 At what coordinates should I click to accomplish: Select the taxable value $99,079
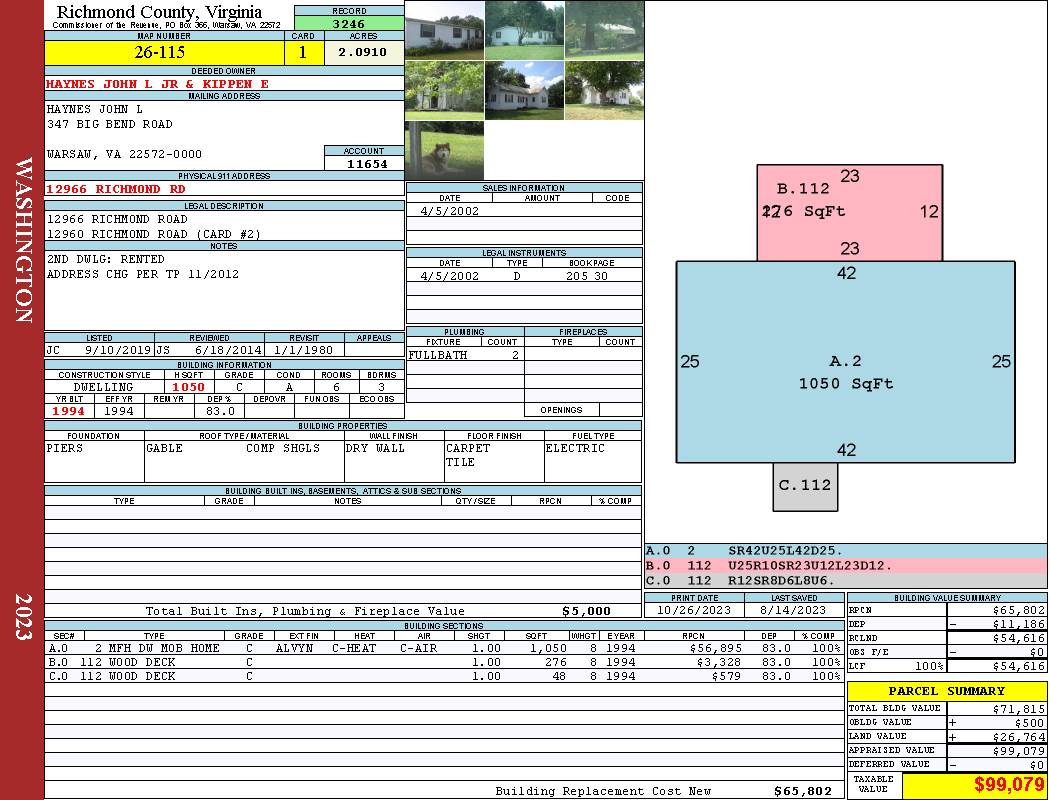(x=974, y=785)
